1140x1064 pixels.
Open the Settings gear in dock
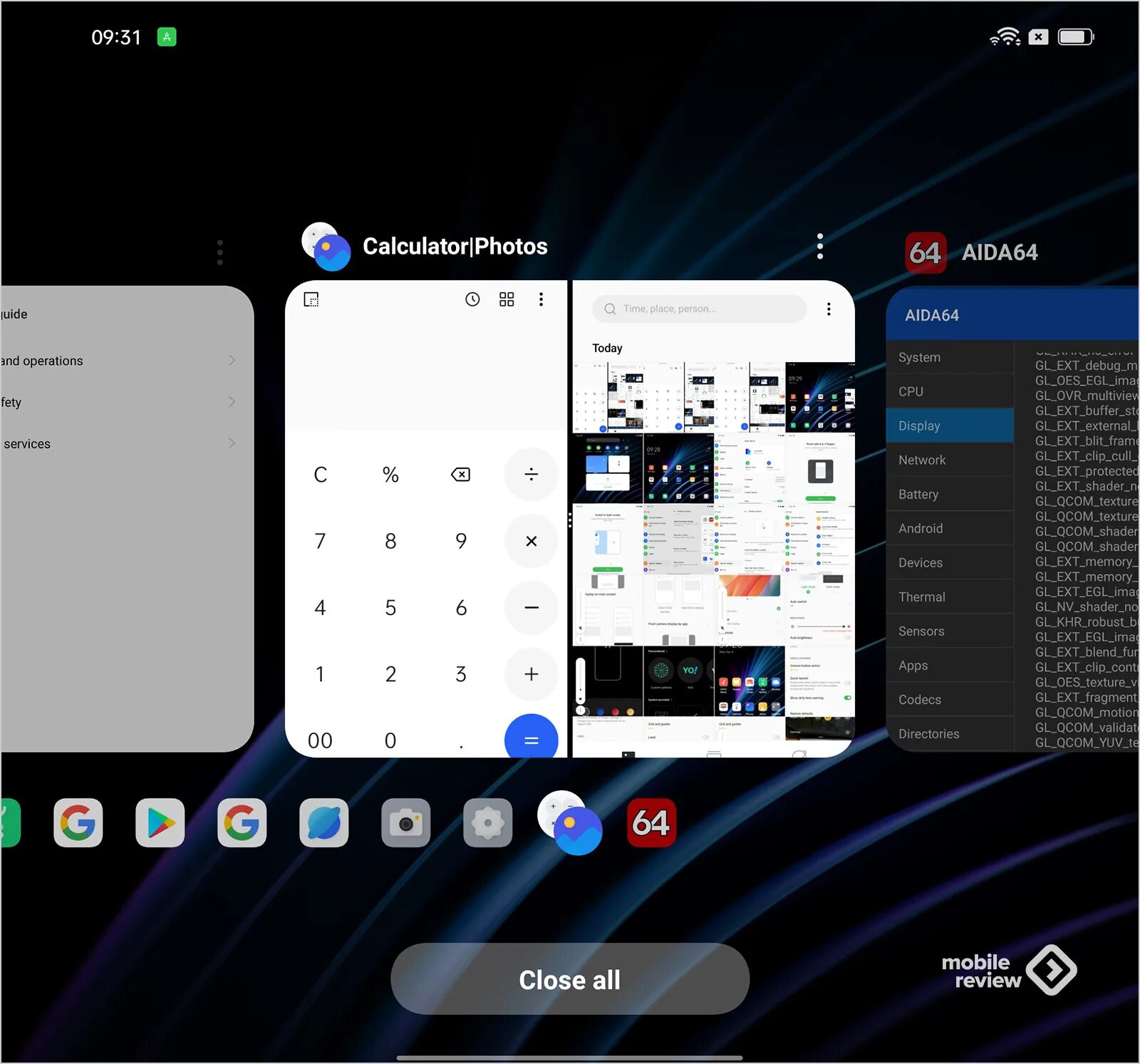pyautogui.click(x=488, y=822)
